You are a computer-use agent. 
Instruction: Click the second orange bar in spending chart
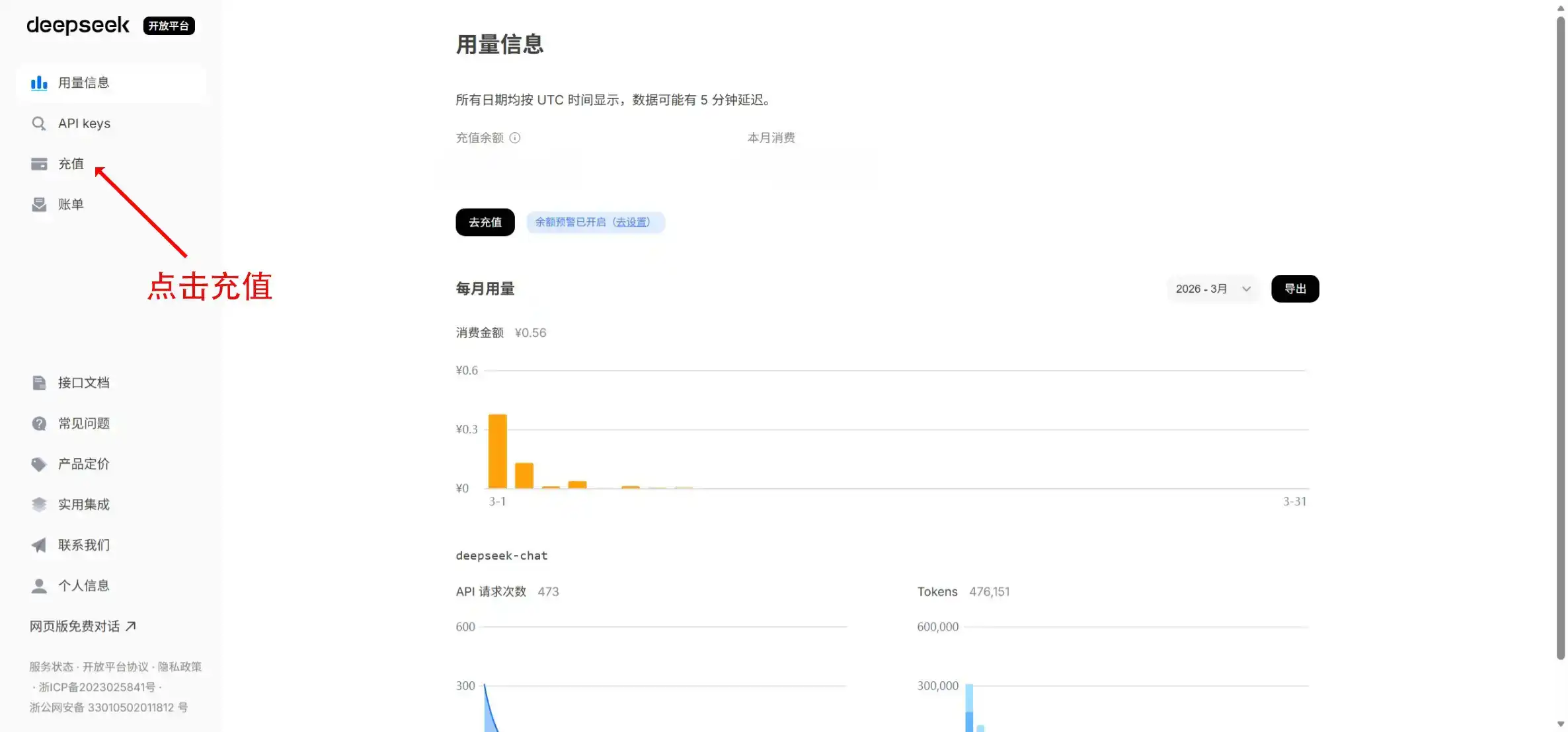[x=524, y=476]
